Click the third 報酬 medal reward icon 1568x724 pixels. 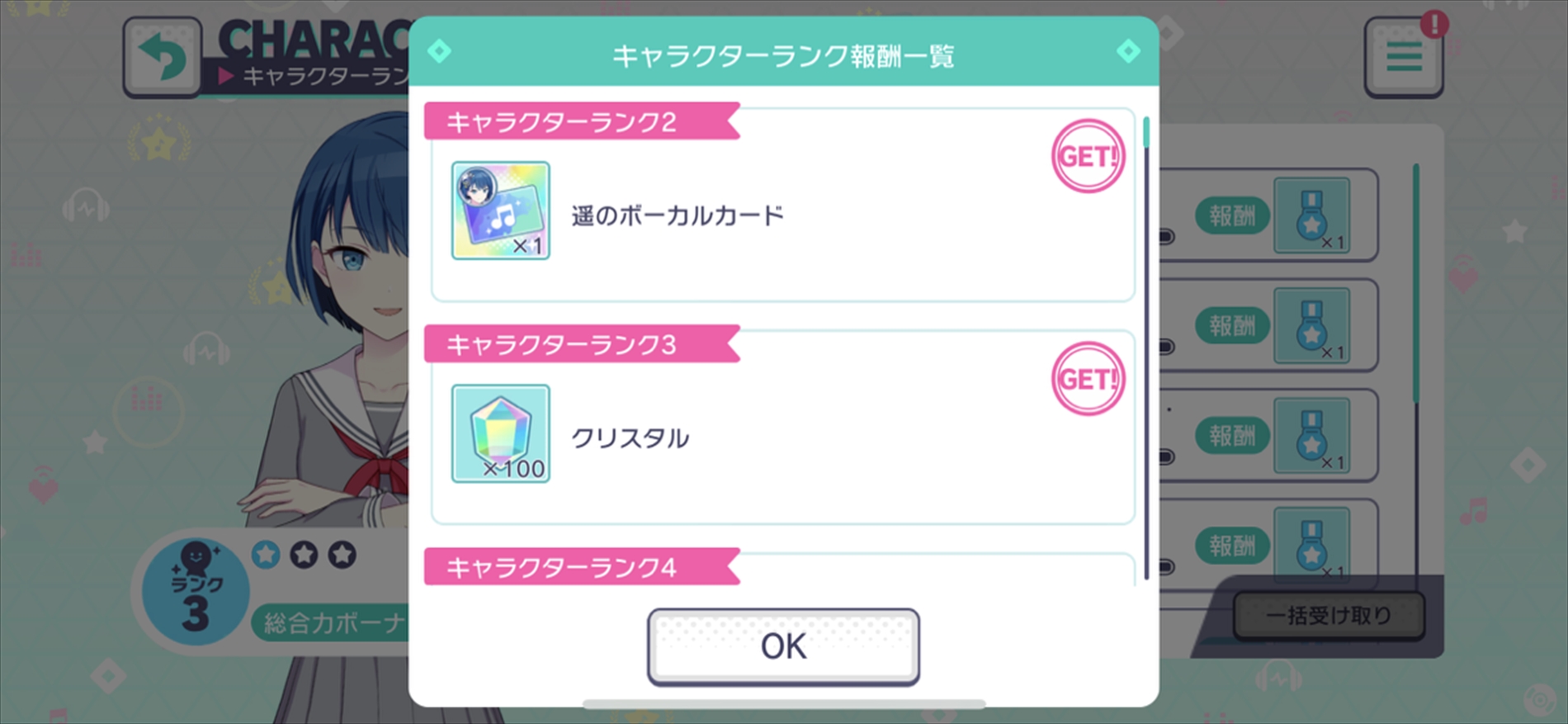1311,435
